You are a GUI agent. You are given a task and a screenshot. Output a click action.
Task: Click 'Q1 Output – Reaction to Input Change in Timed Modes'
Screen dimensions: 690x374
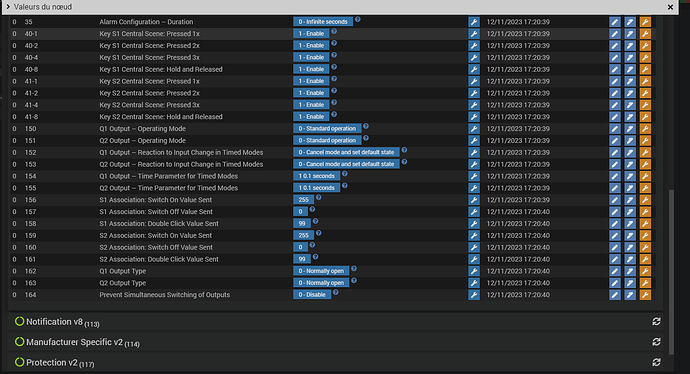[x=181, y=152]
